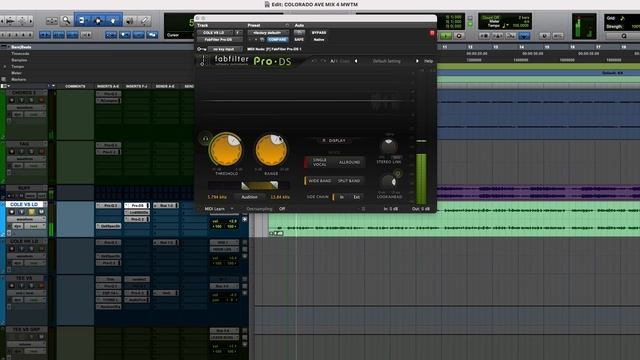Click the Pro-DS redo arrow
Image resolution: width=640 pixels, height=360 pixels.
tap(323, 61)
